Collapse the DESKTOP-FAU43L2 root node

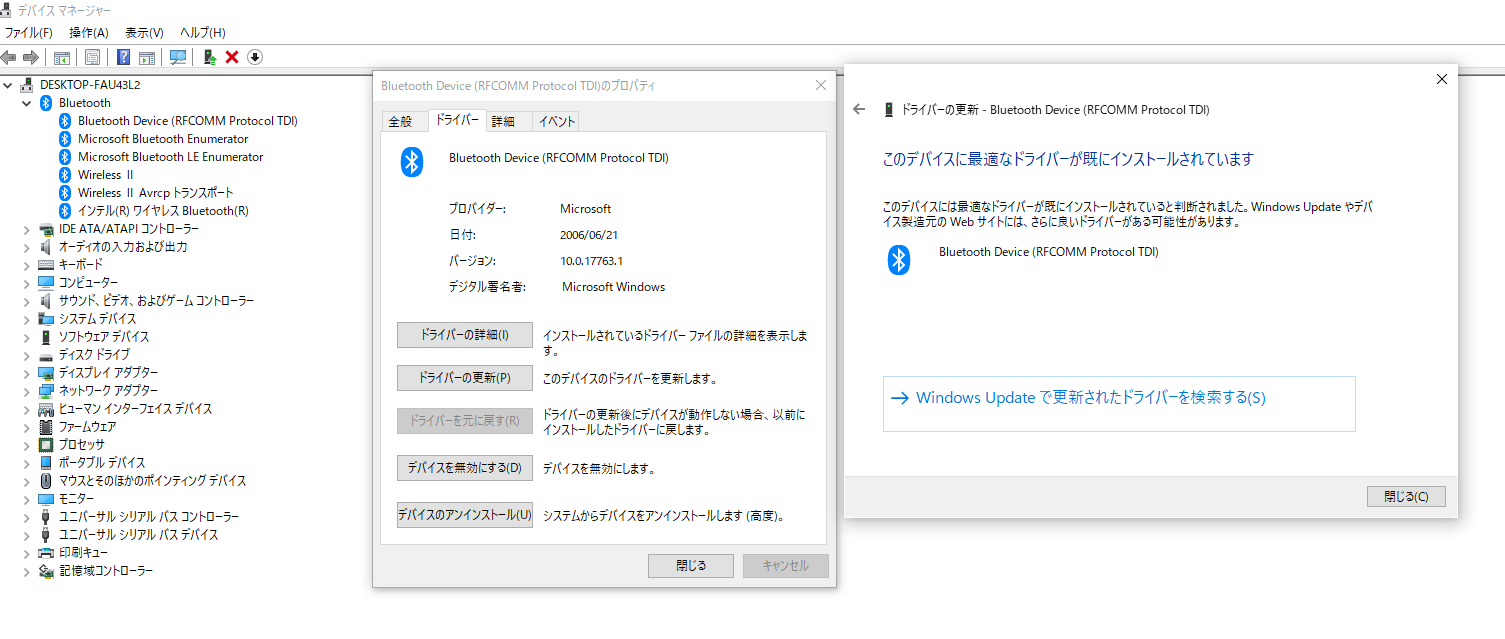point(9,85)
